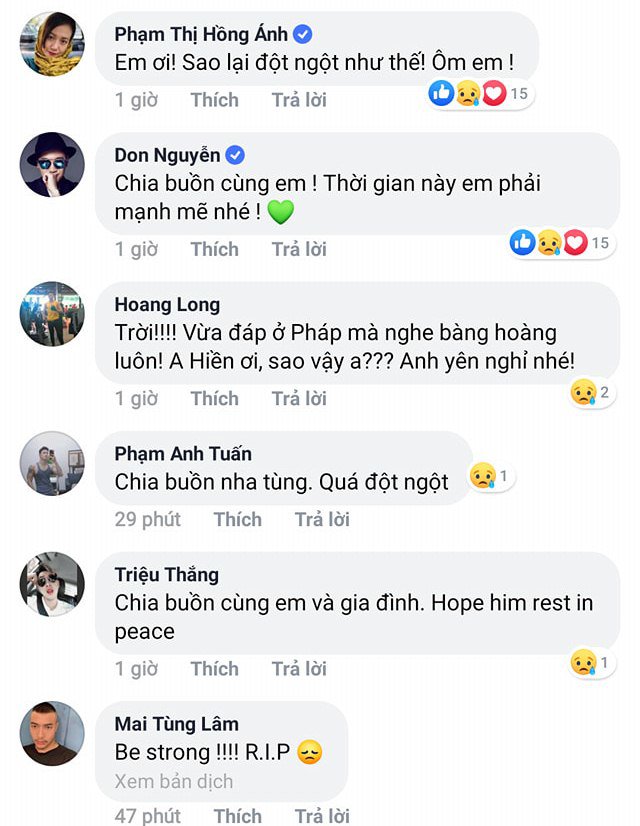Open Don Nguyễn's avatar with hat
Screen dimensions: 640x826
click(x=52, y=164)
